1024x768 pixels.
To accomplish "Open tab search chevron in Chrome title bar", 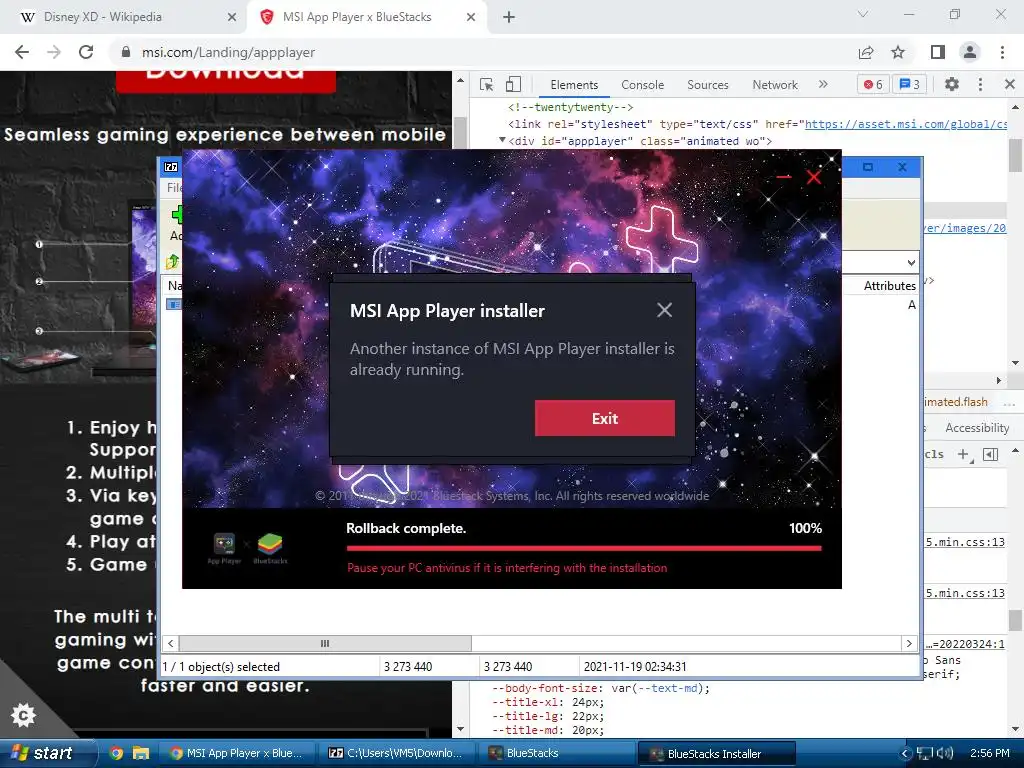I will (x=863, y=14).
